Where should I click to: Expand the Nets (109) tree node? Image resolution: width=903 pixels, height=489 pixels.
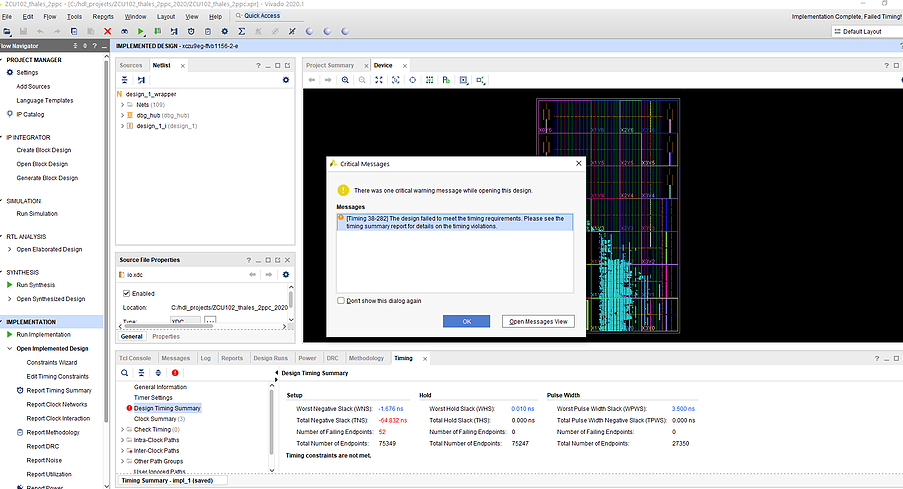(122, 104)
